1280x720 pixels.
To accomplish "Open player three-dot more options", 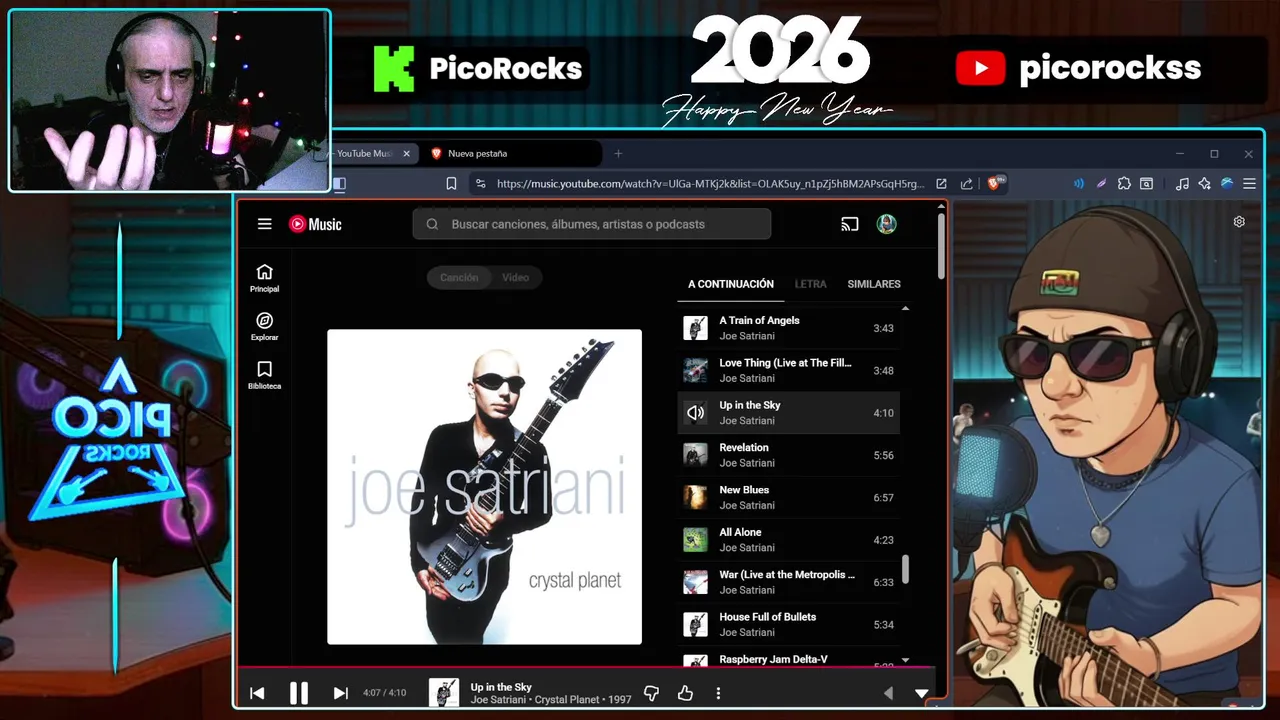I will point(718,693).
